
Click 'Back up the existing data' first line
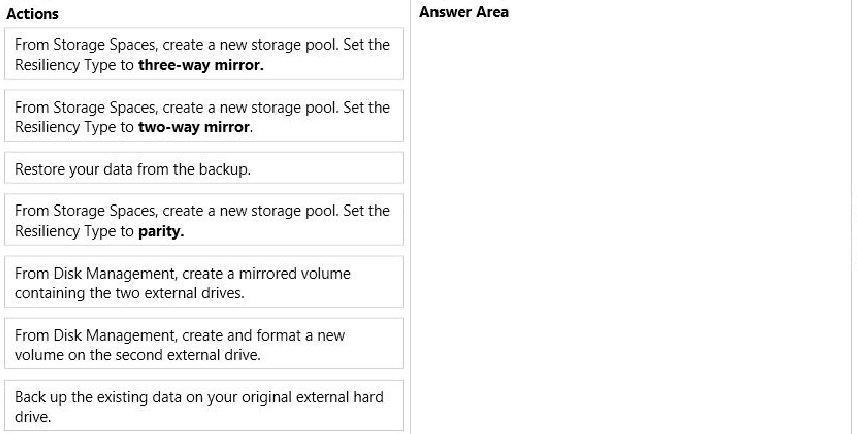pos(199,397)
